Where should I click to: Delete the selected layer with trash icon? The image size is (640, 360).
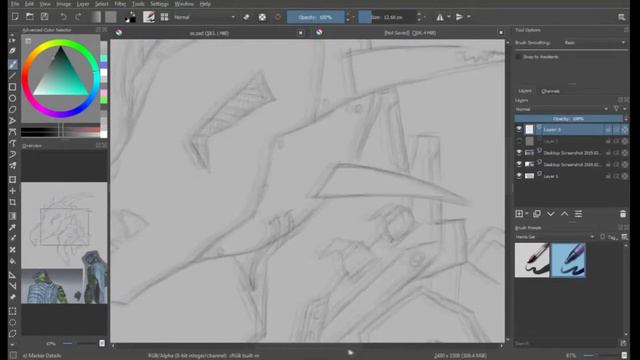(x=623, y=213)
